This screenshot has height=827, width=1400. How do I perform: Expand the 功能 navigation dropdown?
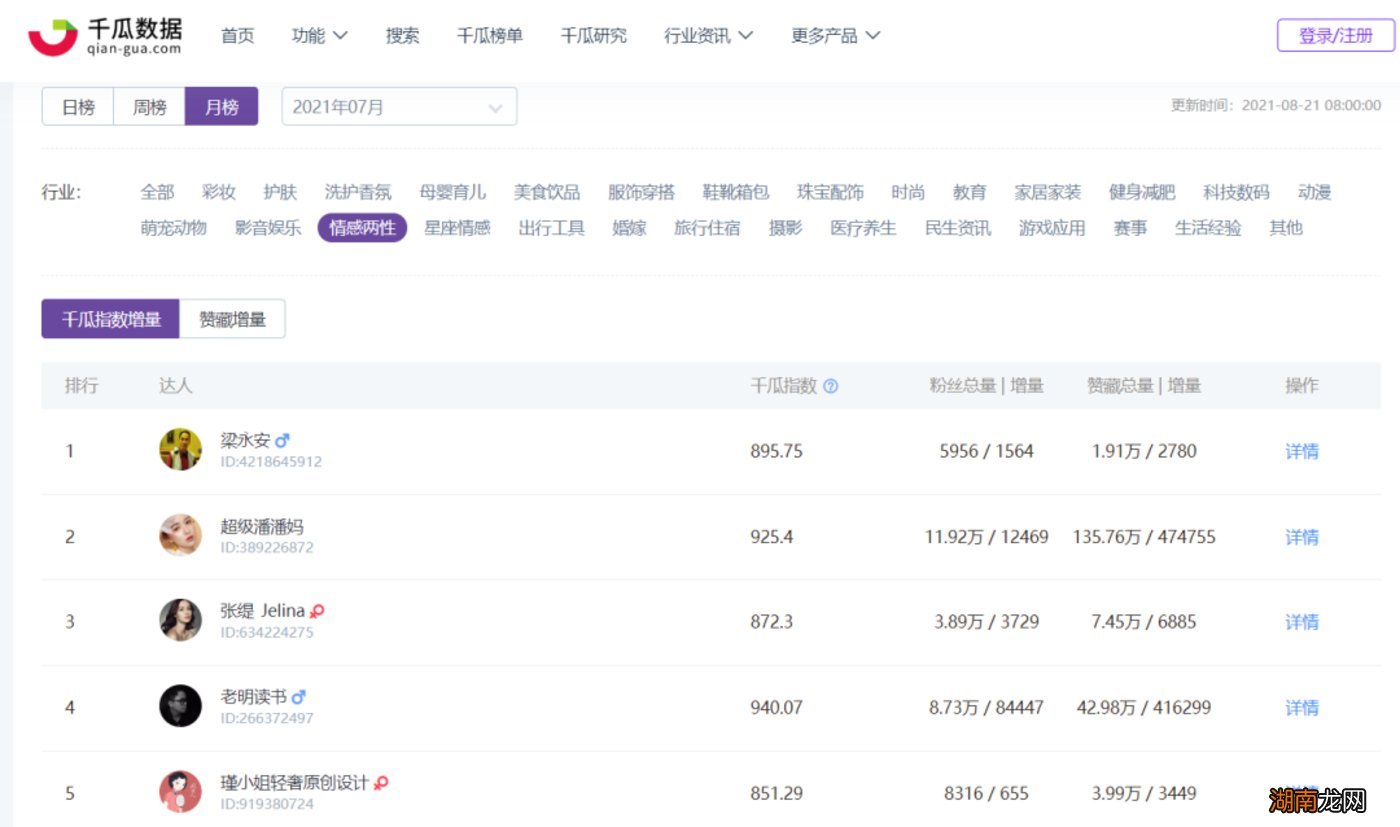(x=319, y=36)
